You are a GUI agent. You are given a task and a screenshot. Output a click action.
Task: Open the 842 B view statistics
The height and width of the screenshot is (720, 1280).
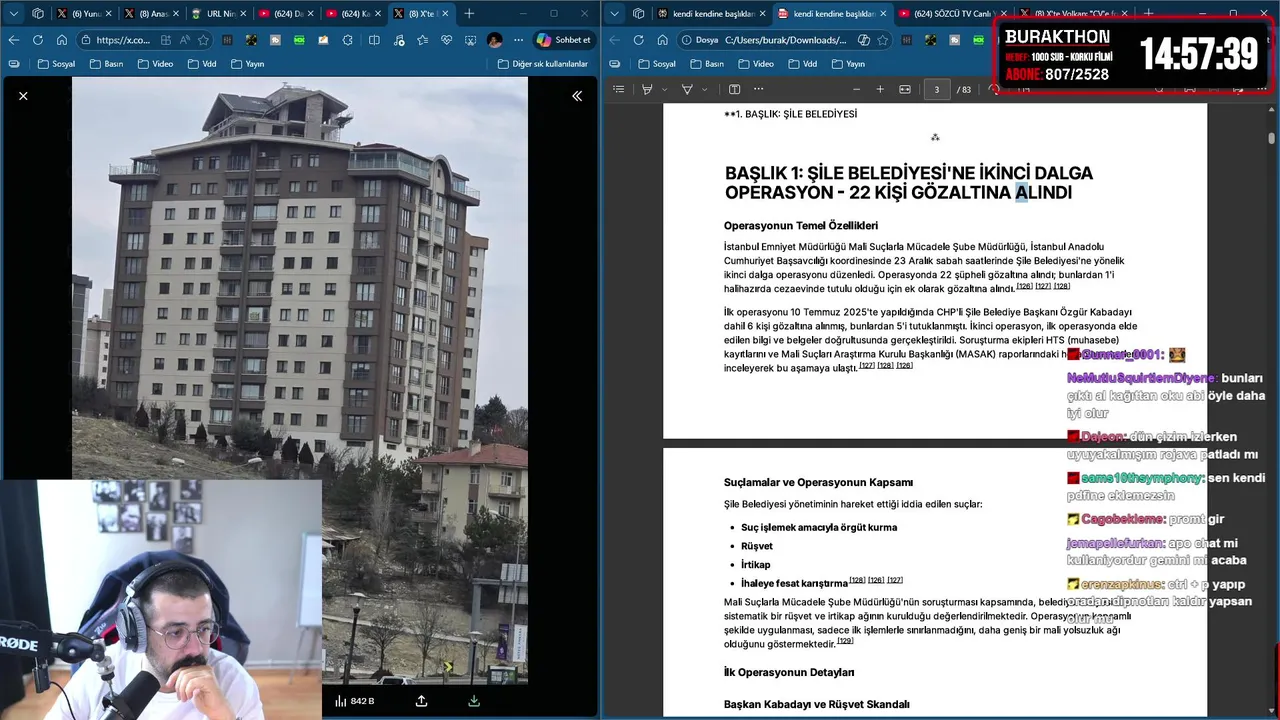click(x=355, y=701)
